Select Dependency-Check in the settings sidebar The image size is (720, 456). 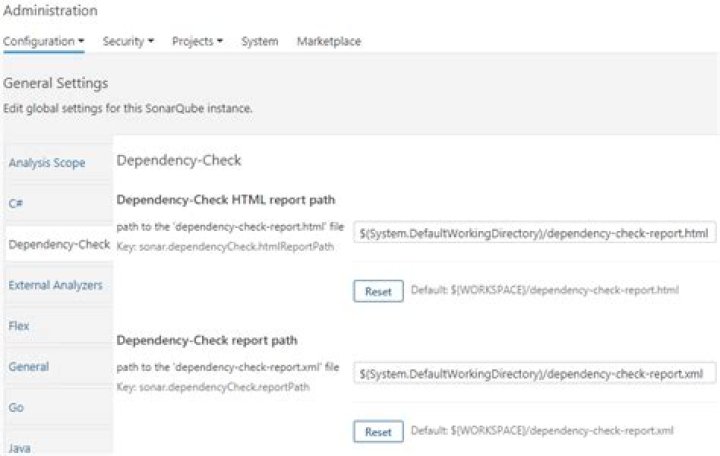pos(59,244)
